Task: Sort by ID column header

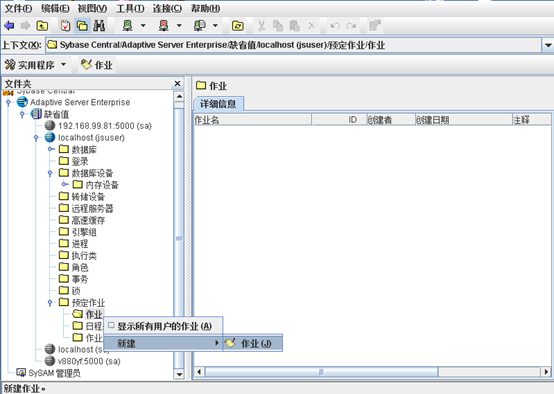Action: (339, 119)
